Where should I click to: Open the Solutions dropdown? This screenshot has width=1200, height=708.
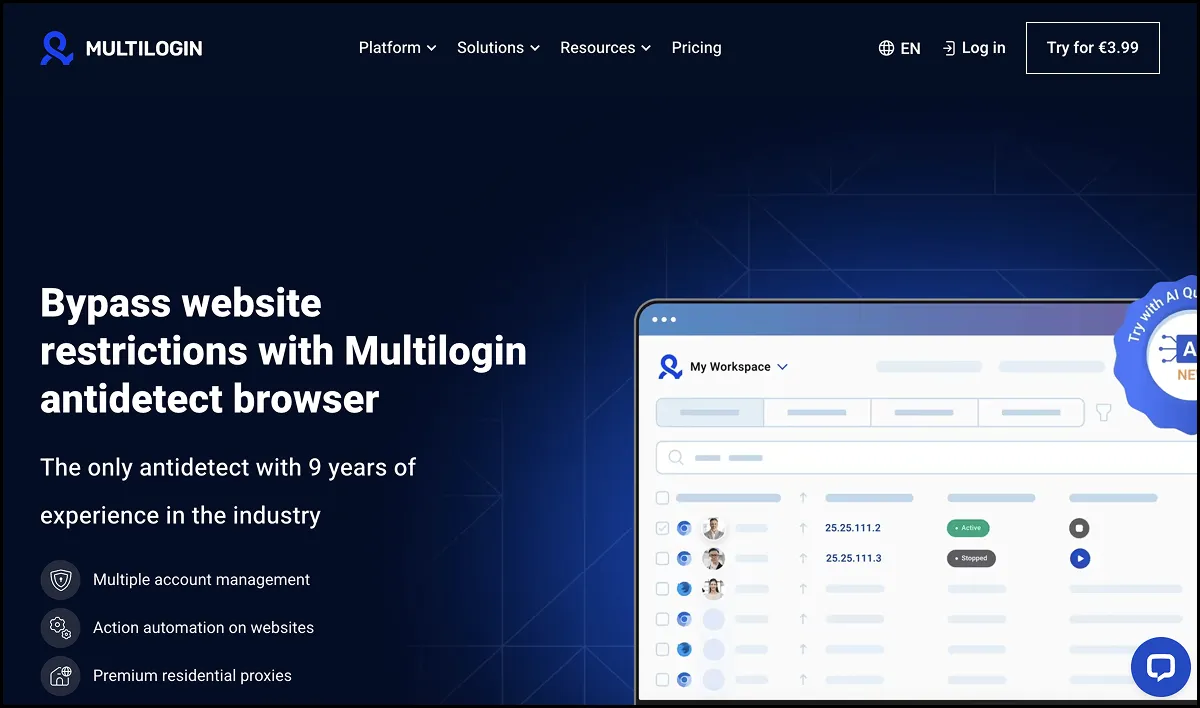498,47
